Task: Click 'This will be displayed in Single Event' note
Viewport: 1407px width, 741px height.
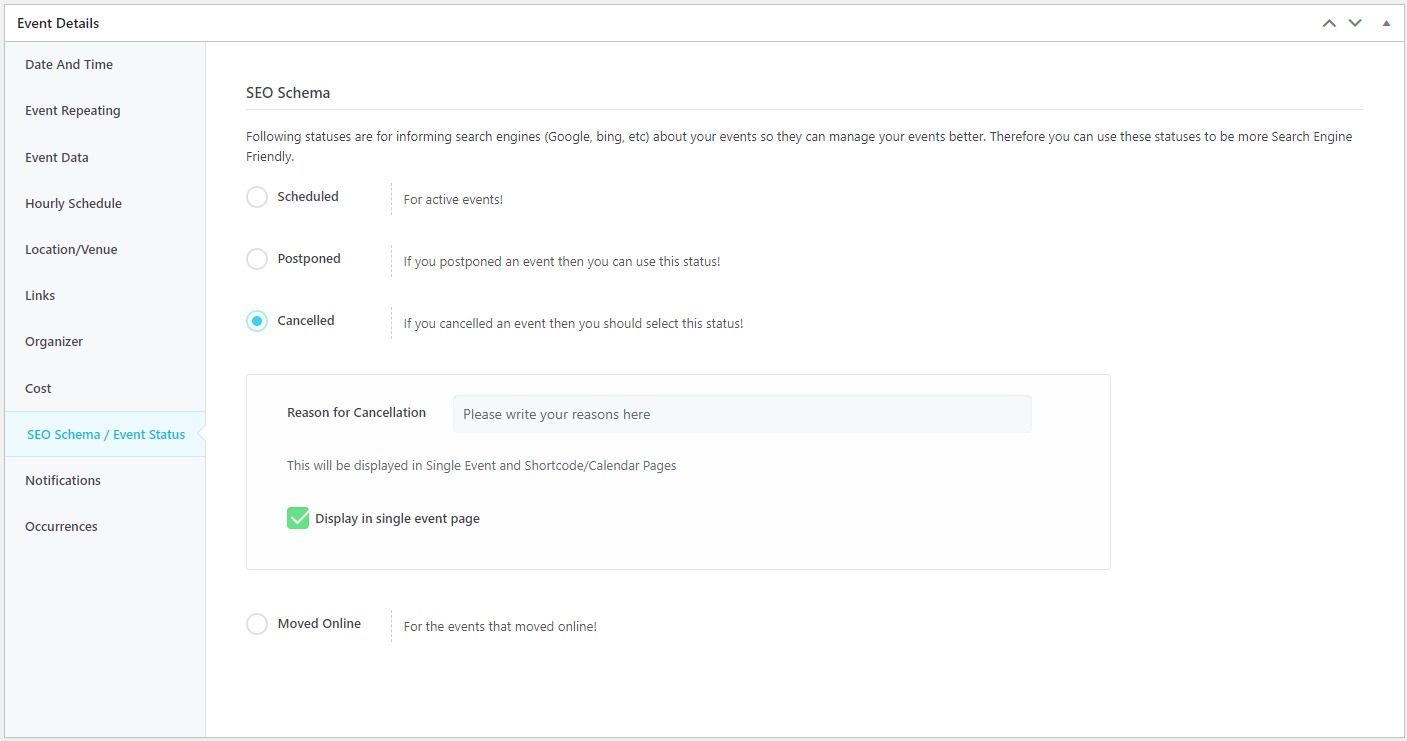Action: 482,465
